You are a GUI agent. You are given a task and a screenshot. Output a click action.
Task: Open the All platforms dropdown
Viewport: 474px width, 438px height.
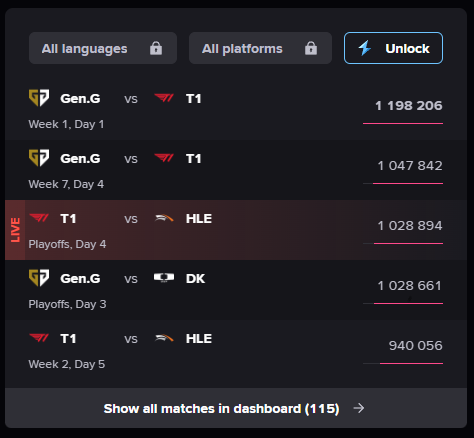(260, 48)
